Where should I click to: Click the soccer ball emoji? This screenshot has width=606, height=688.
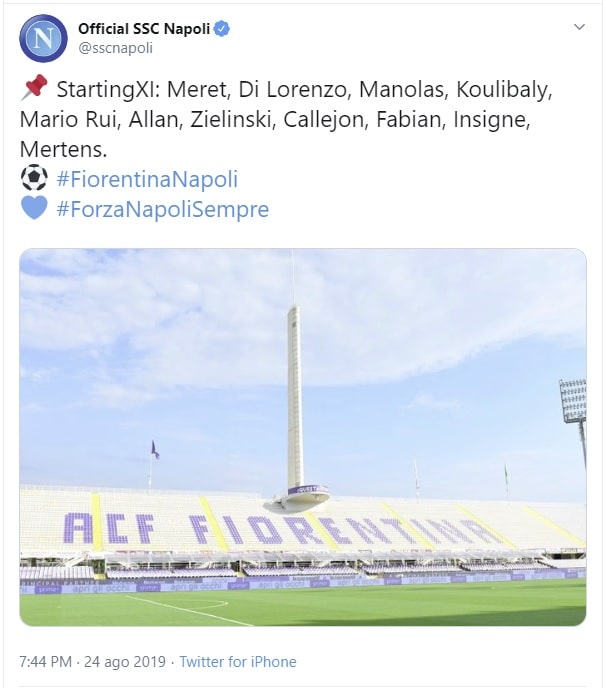34,179
